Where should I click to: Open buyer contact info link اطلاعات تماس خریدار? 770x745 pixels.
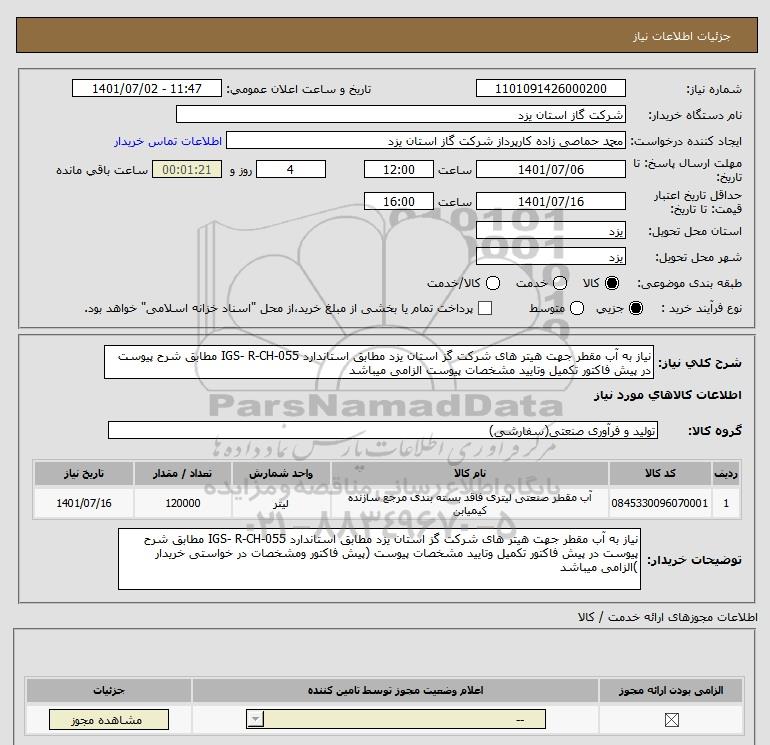click(168, 141)
